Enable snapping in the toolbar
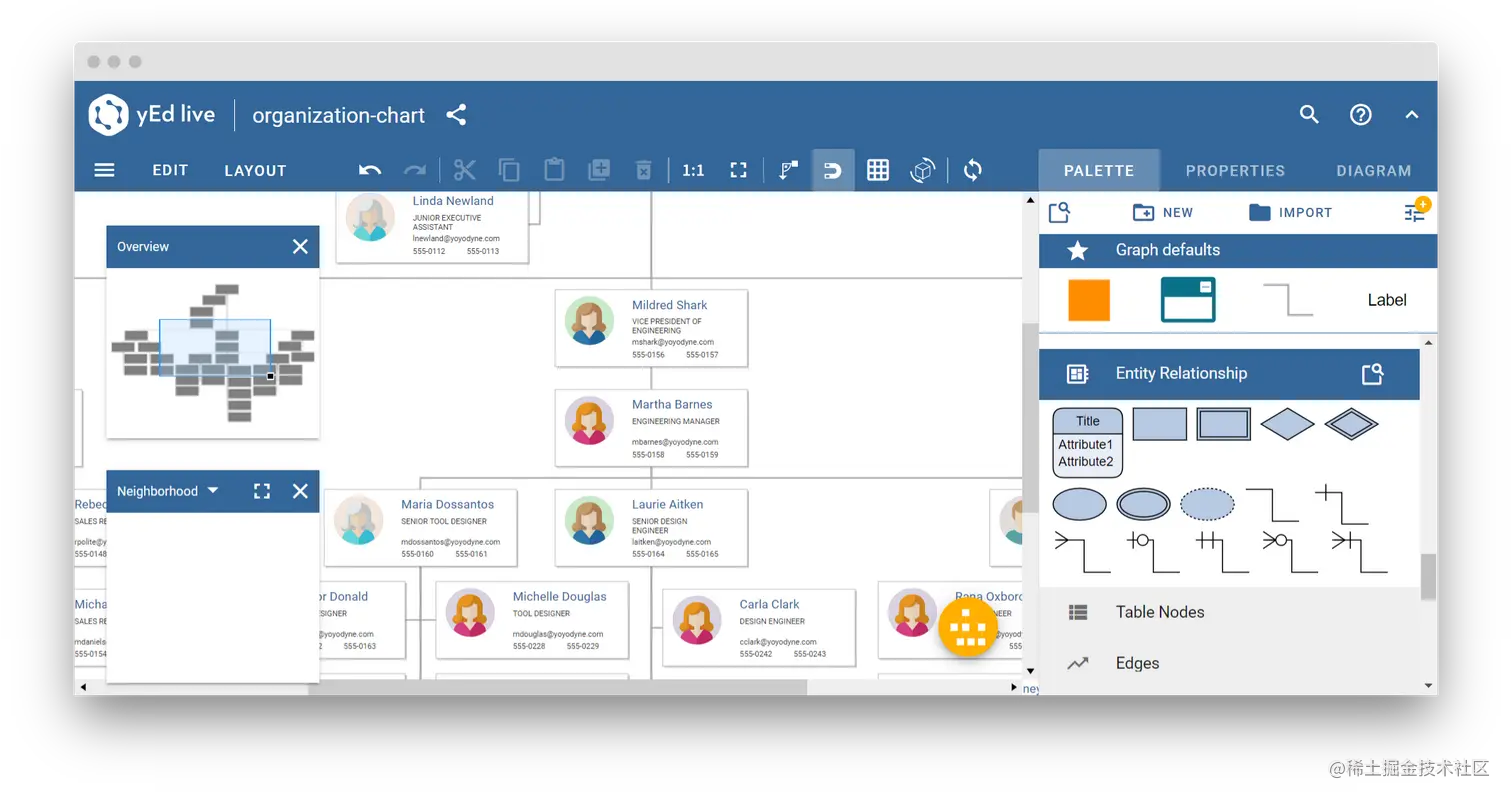Image resolution: width=1512 pixels, height=801 pixels. pos(833,170)
